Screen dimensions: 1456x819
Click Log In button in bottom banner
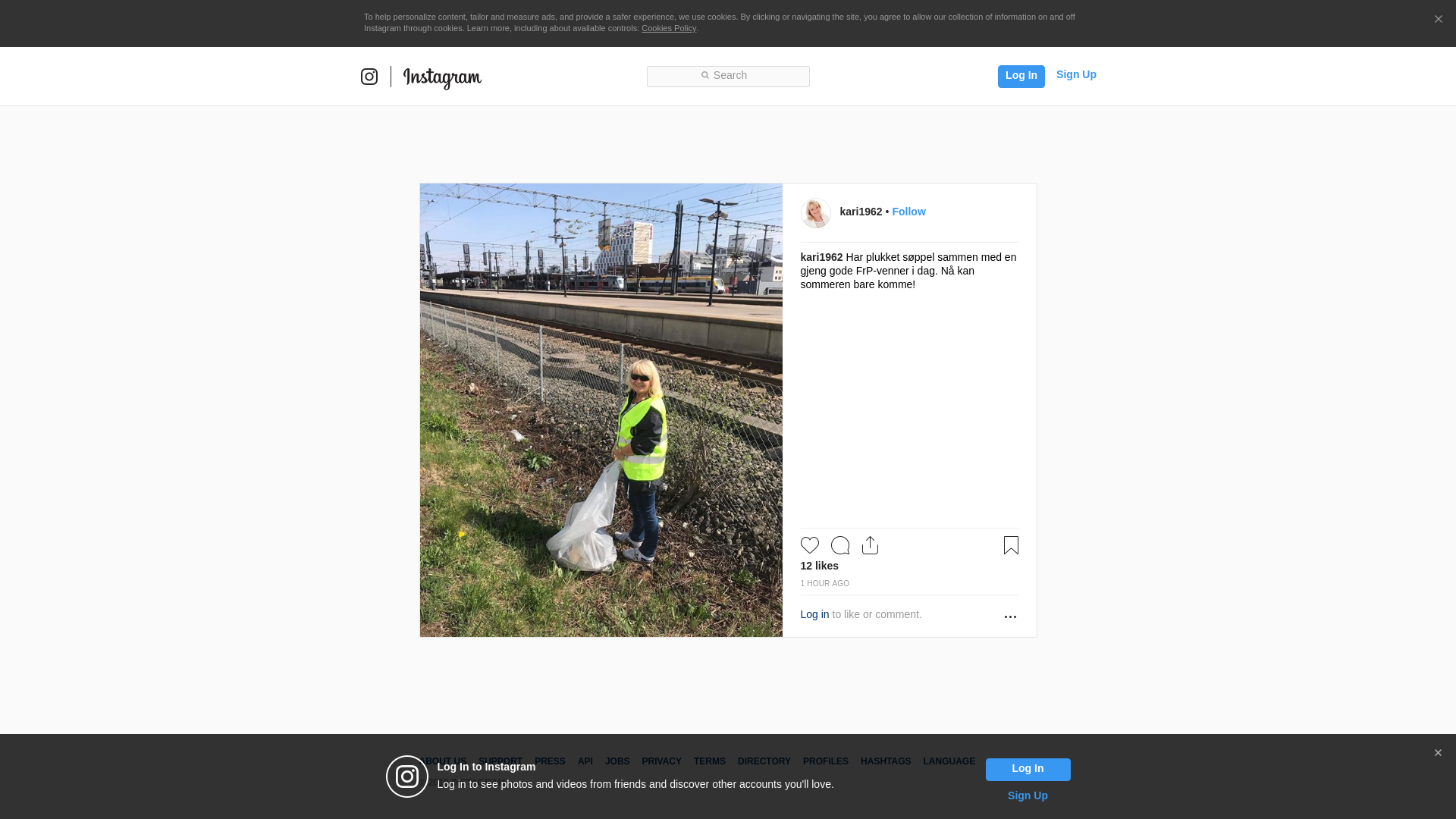pos(1028,769)
